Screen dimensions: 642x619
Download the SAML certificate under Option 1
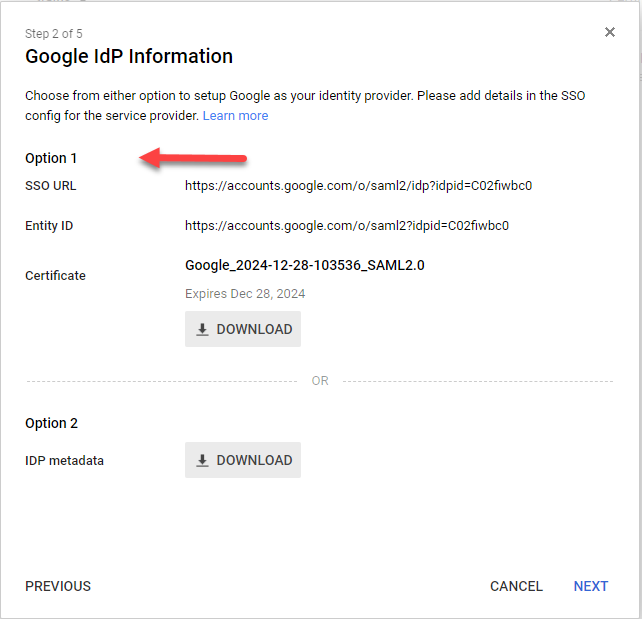(243, 329)
